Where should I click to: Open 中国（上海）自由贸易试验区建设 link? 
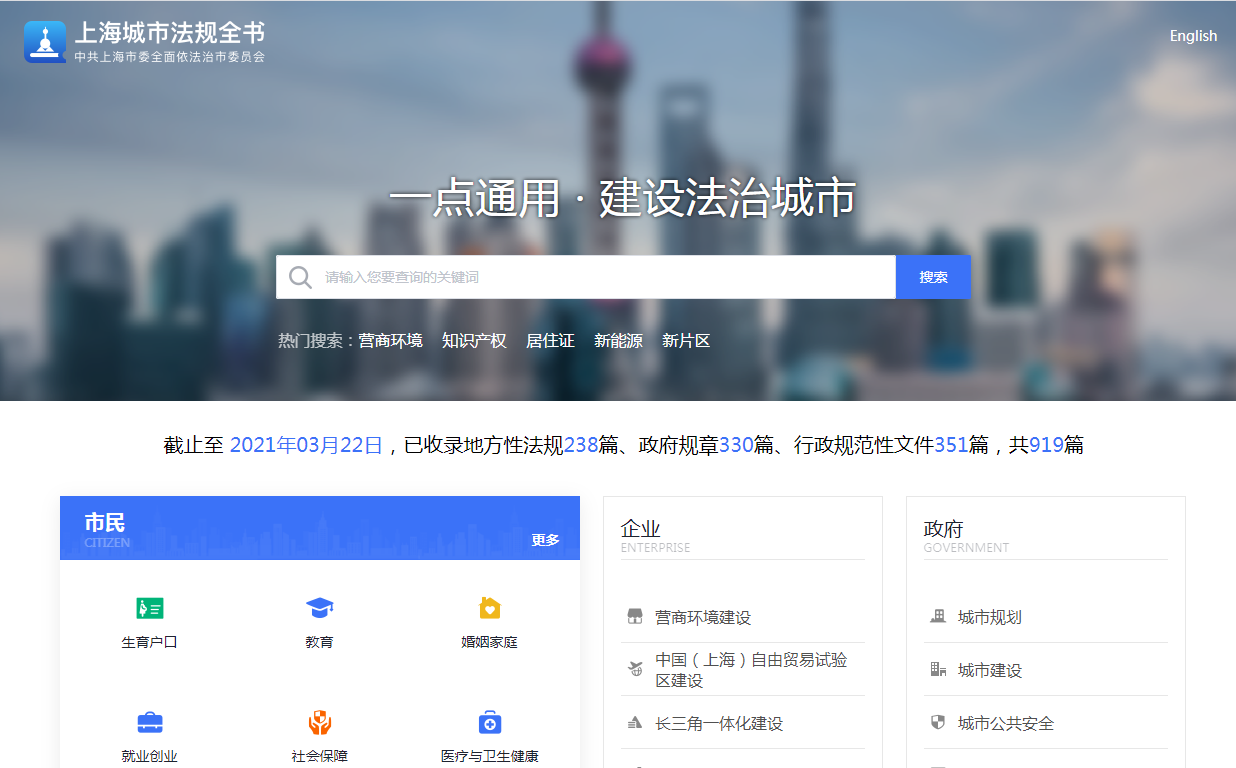(x=751, y=670)
